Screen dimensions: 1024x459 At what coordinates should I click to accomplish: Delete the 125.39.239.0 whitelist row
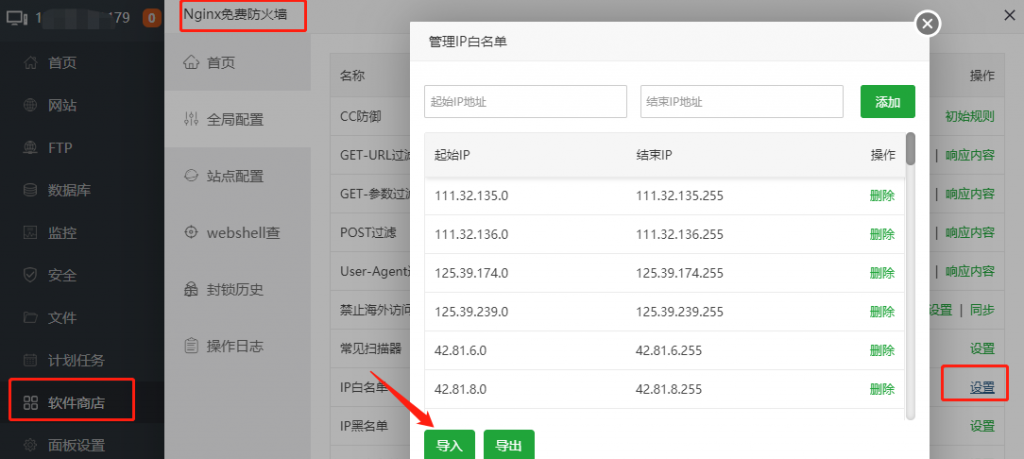point(882,311)
